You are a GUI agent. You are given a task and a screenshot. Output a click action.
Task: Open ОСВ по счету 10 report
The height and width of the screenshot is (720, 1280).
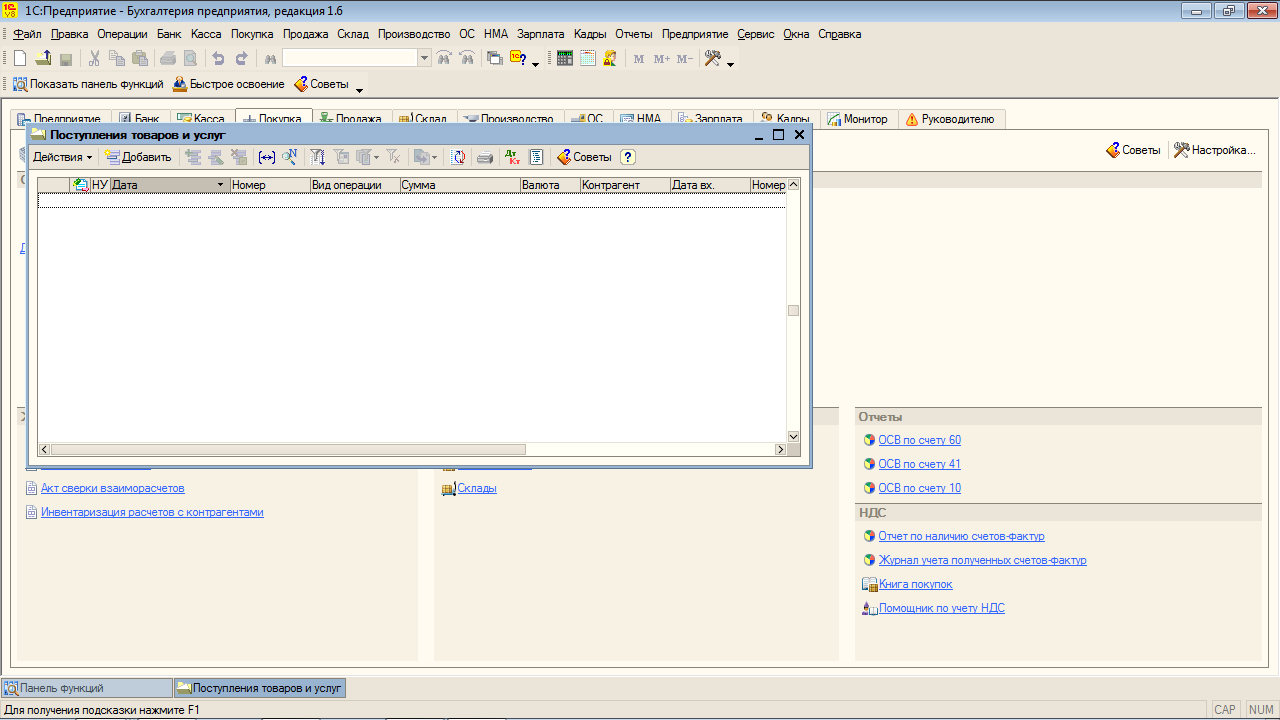[x=919, y=488]
